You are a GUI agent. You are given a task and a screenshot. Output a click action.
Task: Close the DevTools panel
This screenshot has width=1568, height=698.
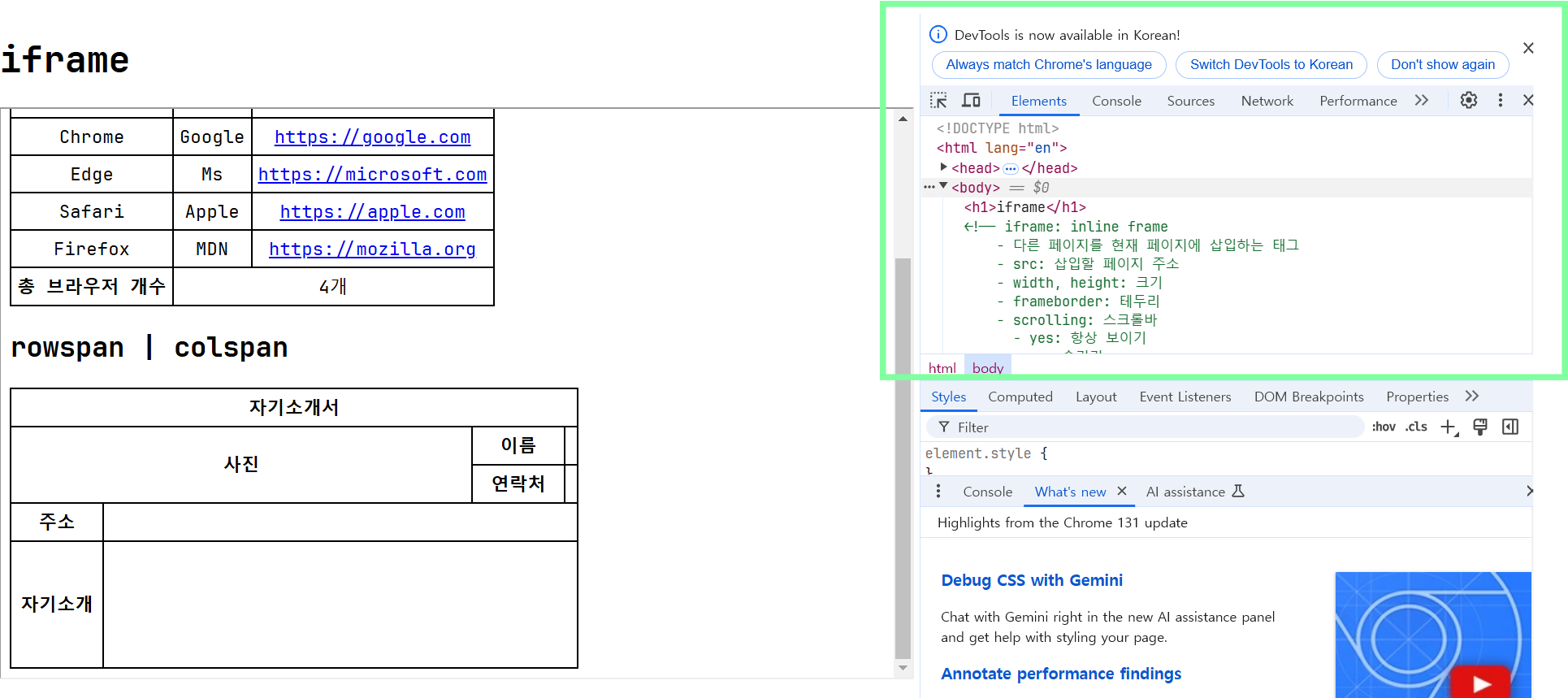tap(1528, 100)
